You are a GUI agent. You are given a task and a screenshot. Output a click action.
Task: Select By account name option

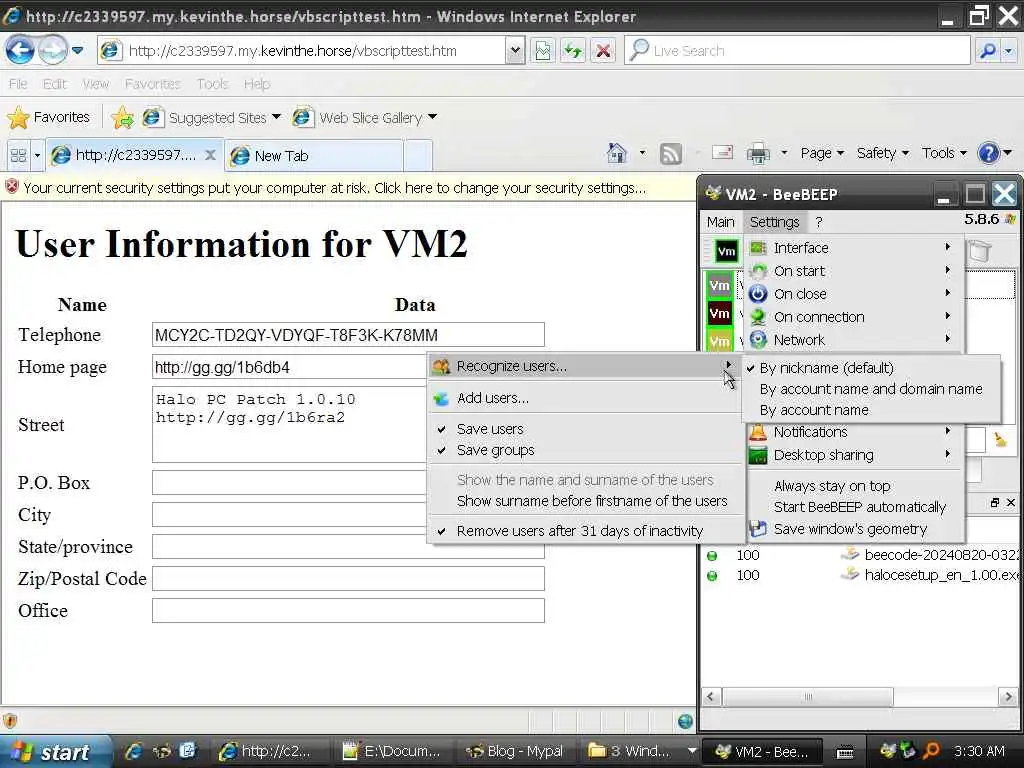[871, 409]
